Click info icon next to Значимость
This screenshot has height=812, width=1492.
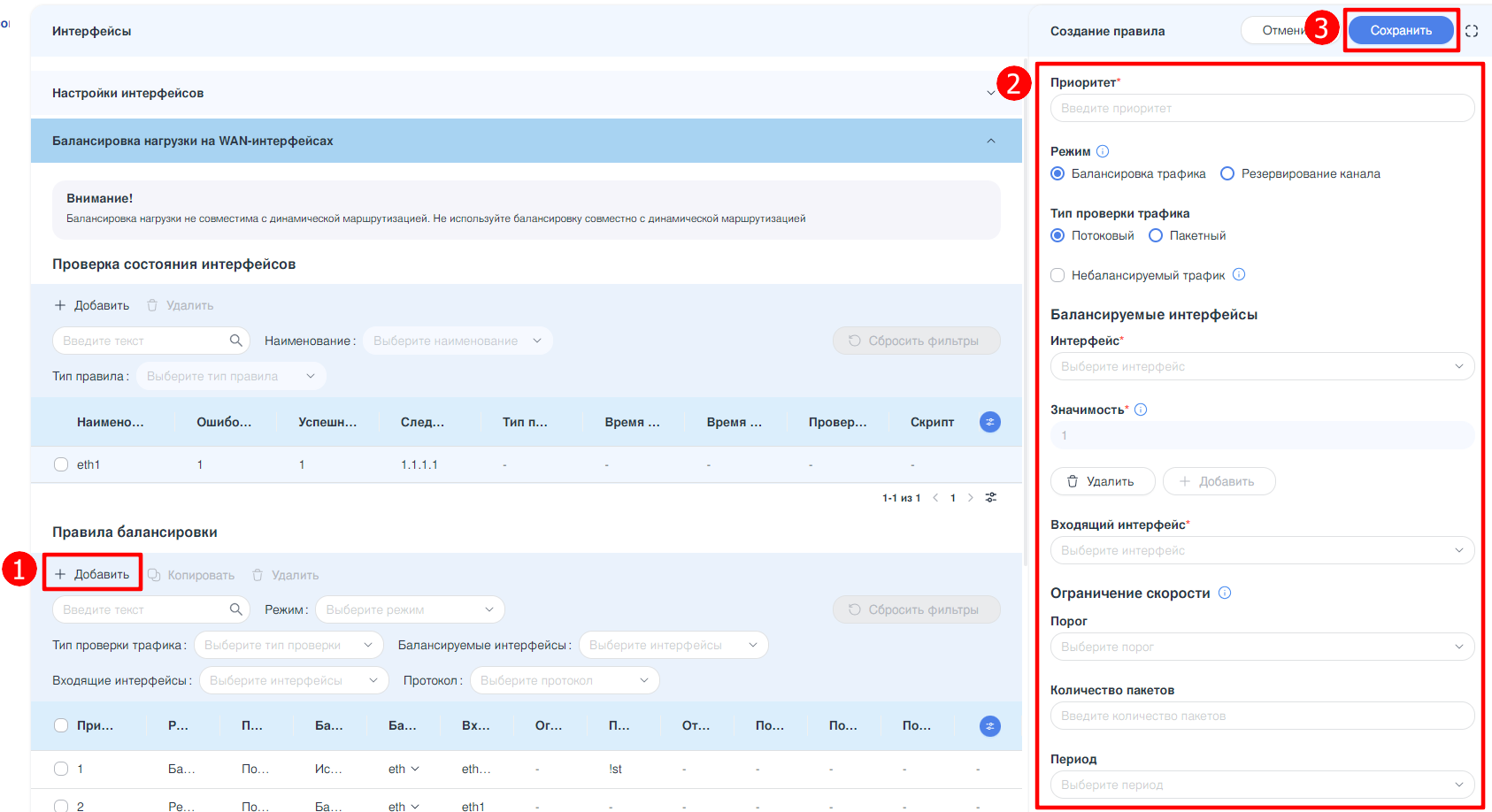coord(1141,410)
